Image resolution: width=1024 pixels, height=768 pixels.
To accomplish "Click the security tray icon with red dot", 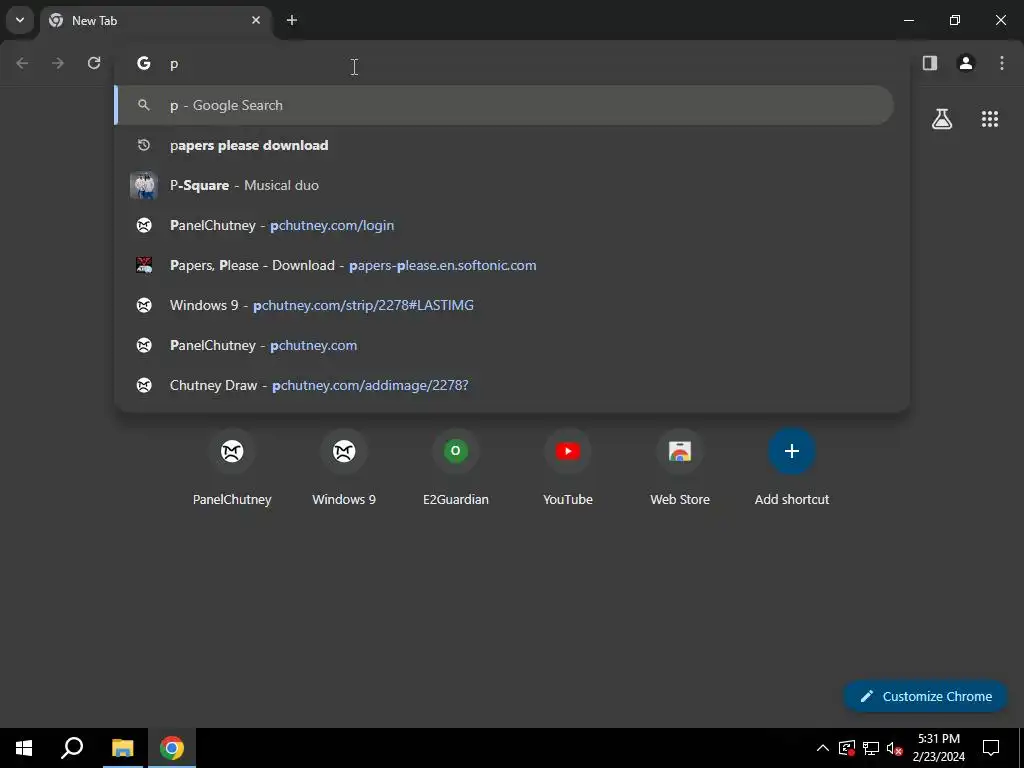I will [847, 748].
